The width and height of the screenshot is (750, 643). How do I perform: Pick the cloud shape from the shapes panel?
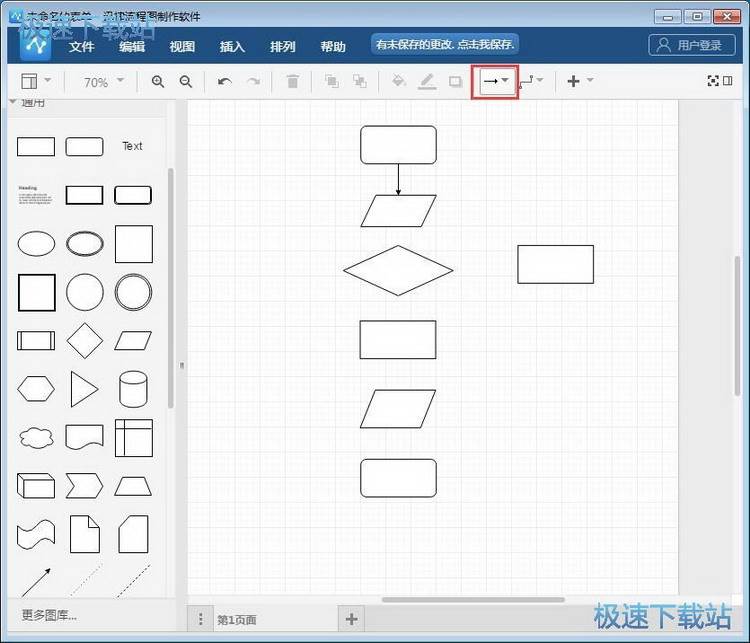click(36, 438)
